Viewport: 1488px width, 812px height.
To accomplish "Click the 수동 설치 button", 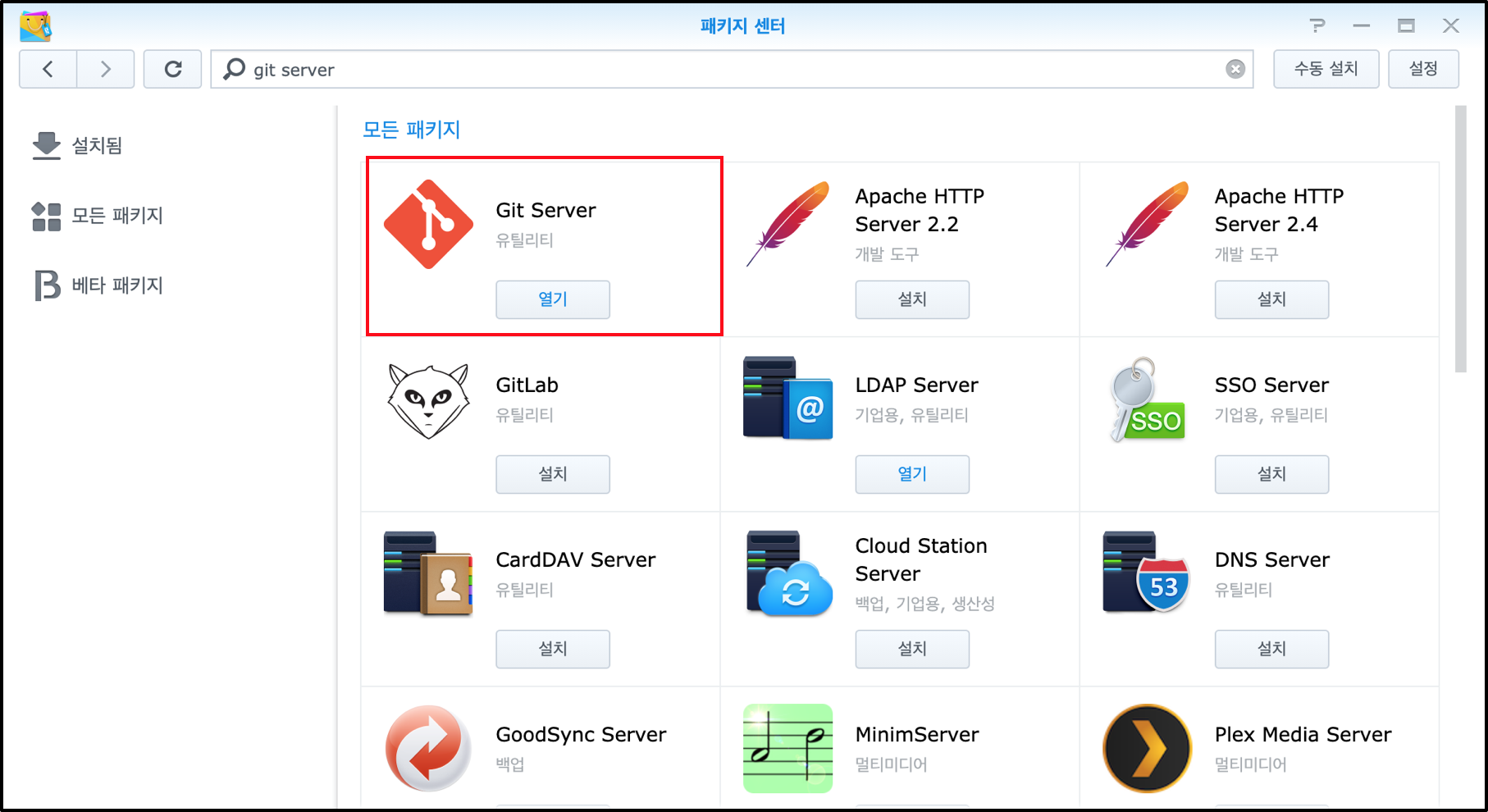I will 1326,69.
